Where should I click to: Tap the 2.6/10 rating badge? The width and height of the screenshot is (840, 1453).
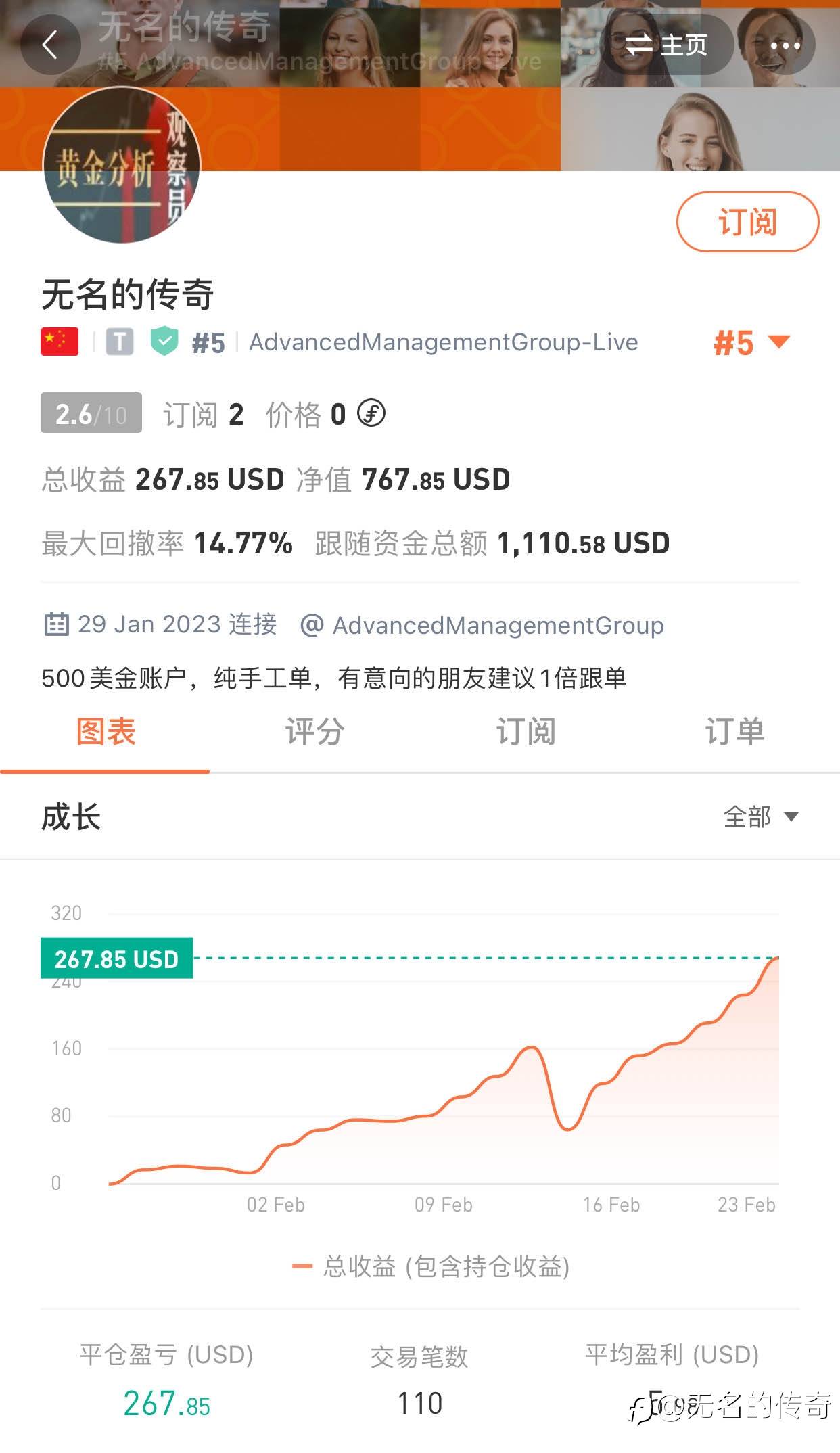(91, 413)
